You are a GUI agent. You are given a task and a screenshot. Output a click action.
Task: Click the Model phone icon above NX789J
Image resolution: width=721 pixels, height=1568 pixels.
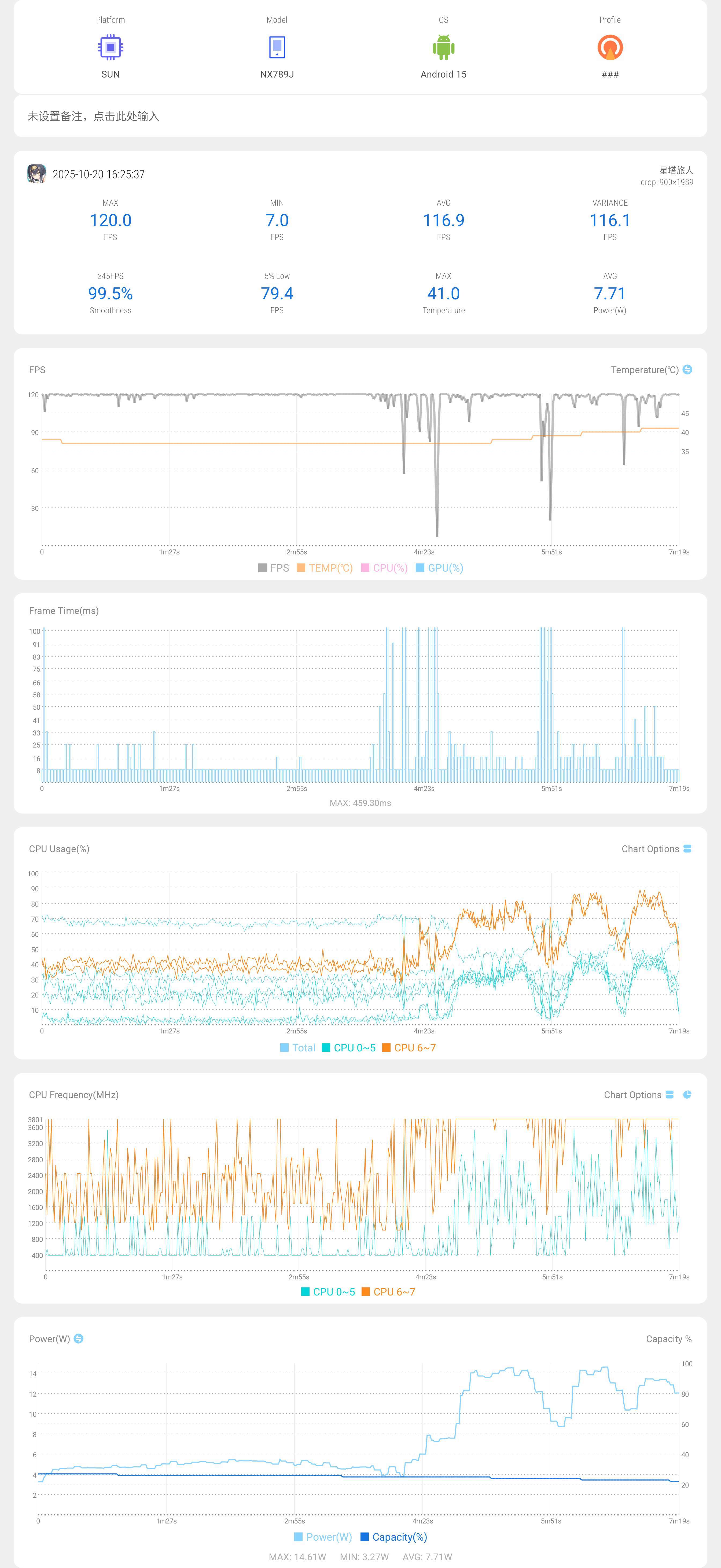(x=277, y=47)
